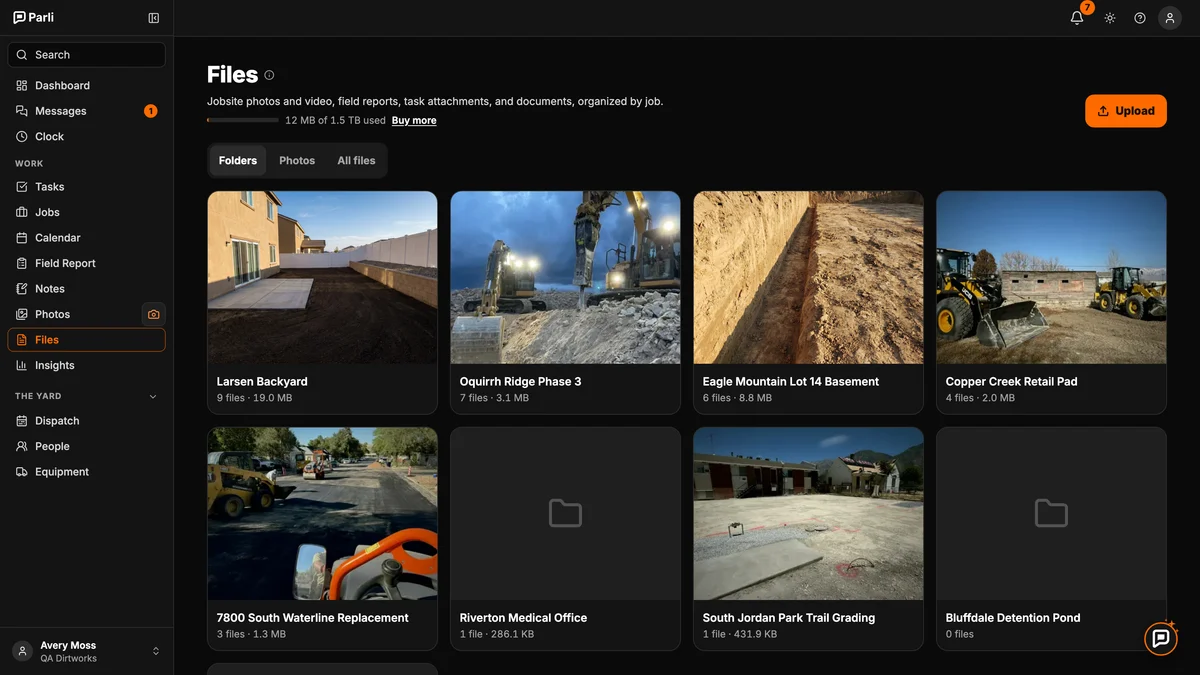Click the Parli logo

pos(33,18)
